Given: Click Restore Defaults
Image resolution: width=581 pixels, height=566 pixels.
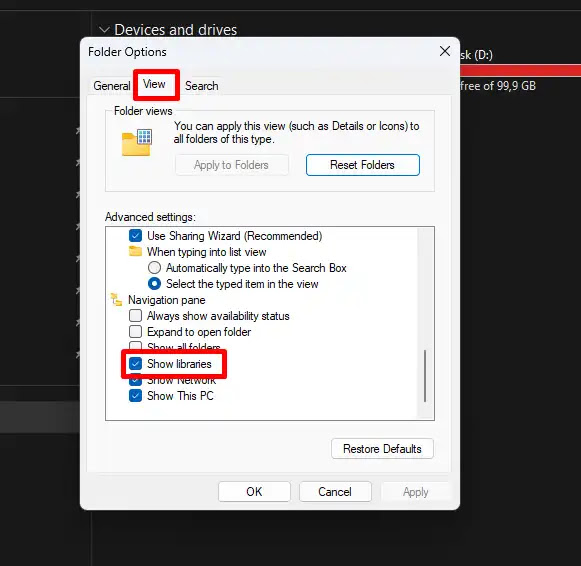Looking at the screenshot, I should tap(382, 449).
